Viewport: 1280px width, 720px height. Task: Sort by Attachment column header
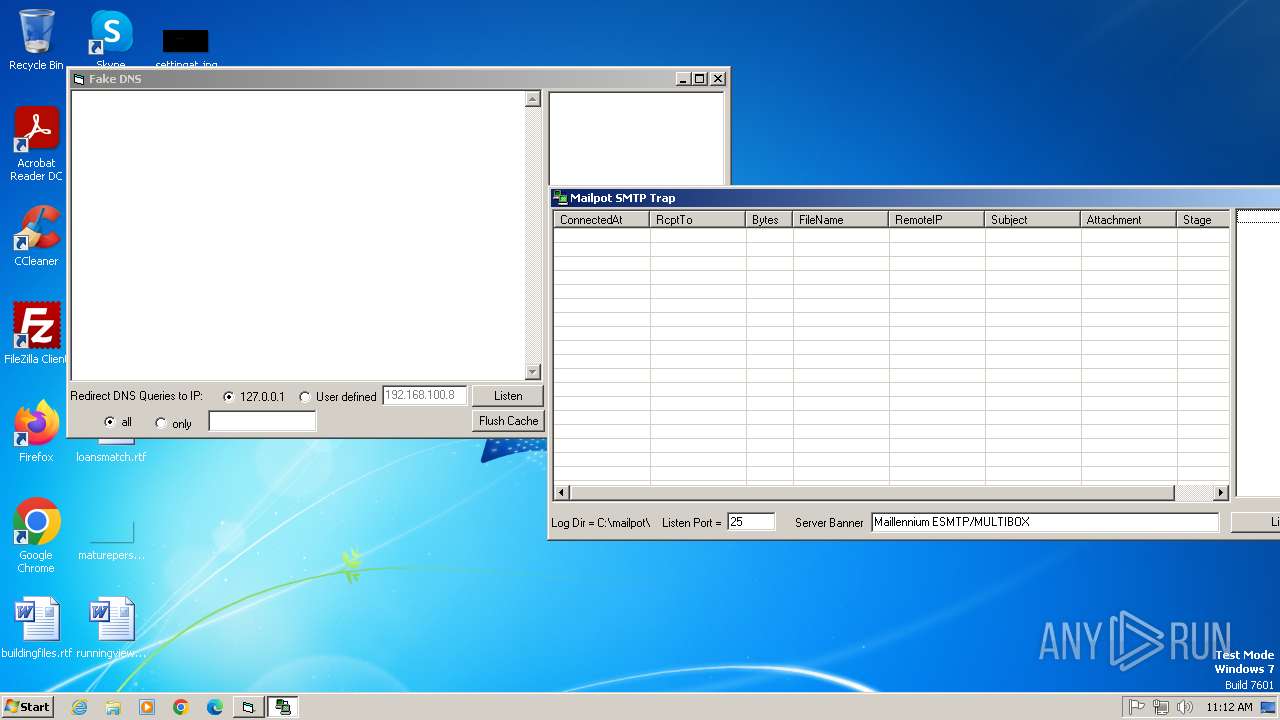[x=1129, y=220]
